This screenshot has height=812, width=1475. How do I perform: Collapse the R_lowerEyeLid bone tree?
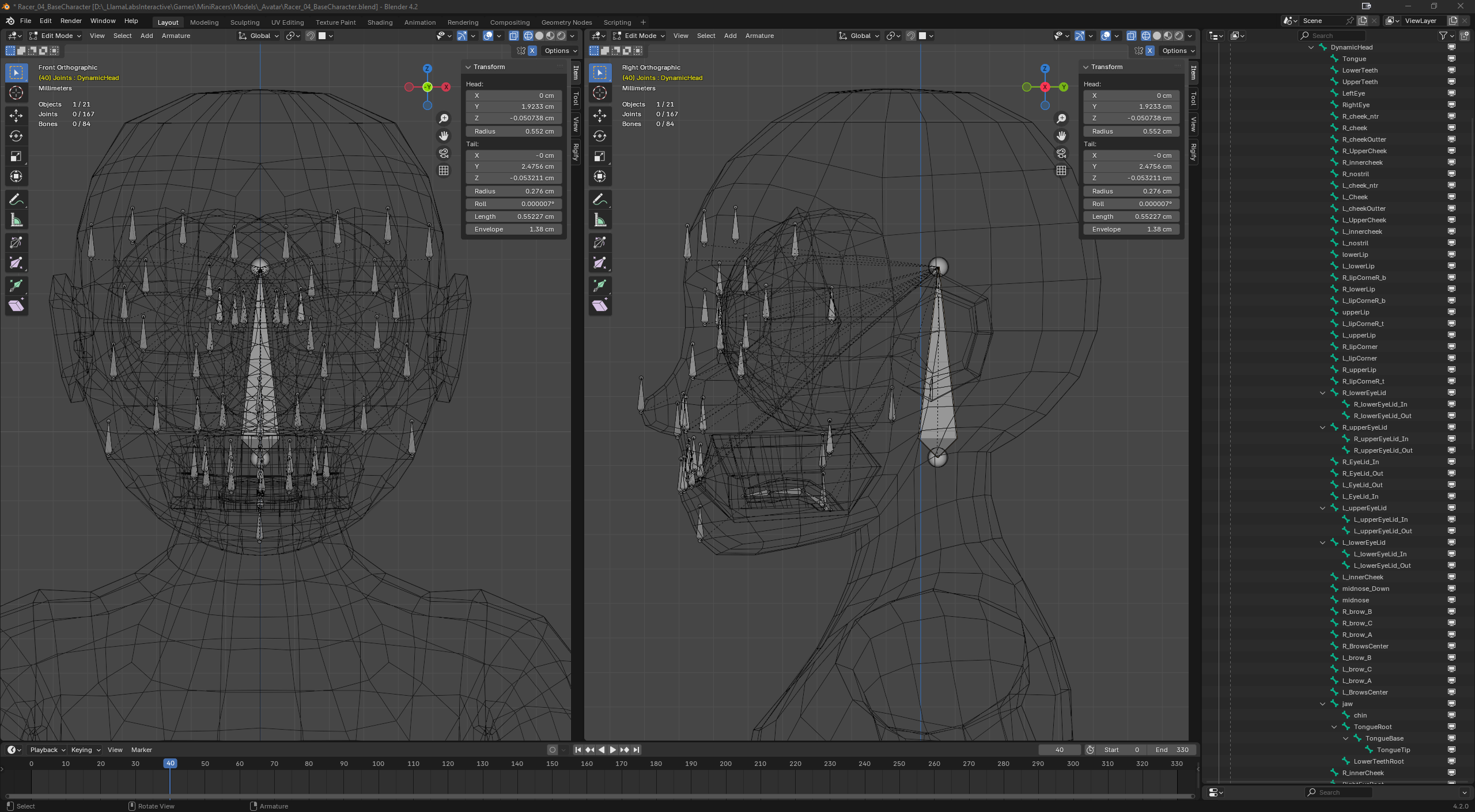[x=1323, y=393]
